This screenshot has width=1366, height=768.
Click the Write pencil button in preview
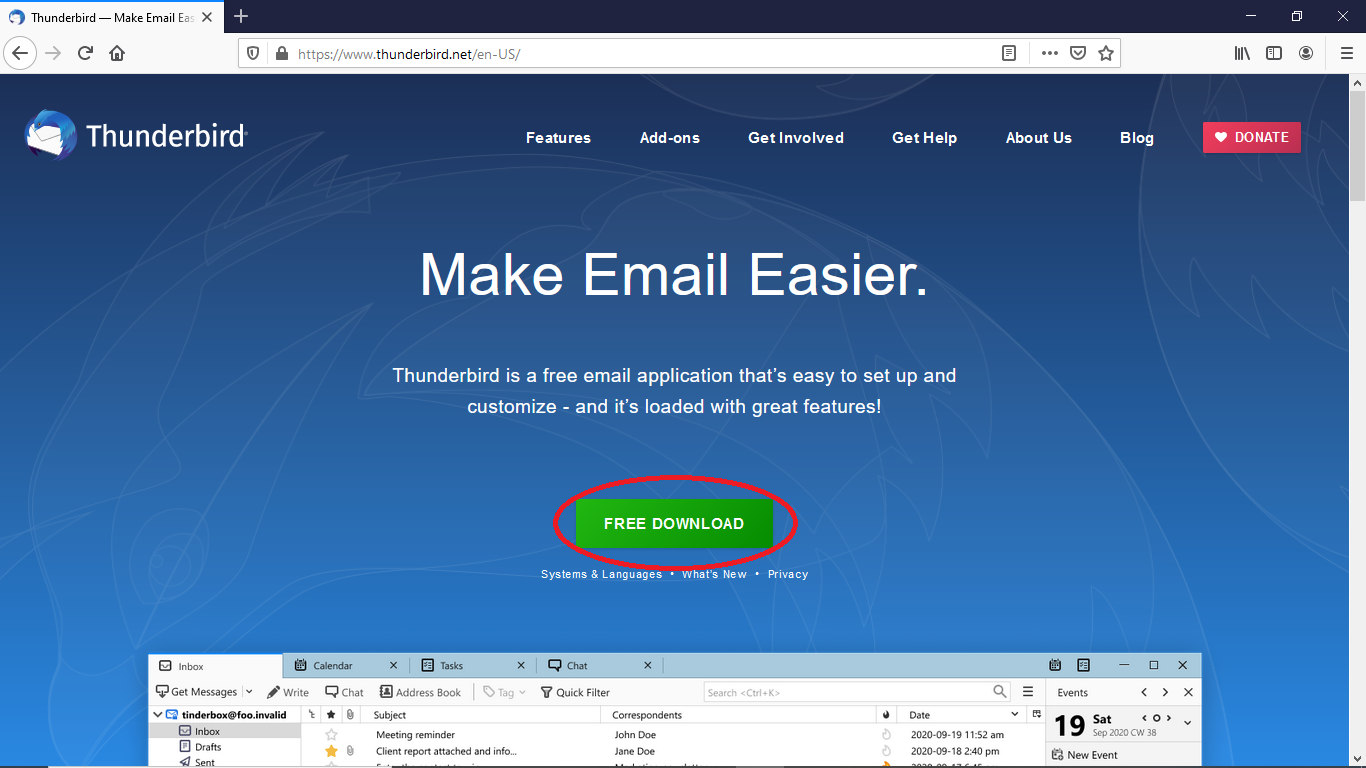[288, 692]
